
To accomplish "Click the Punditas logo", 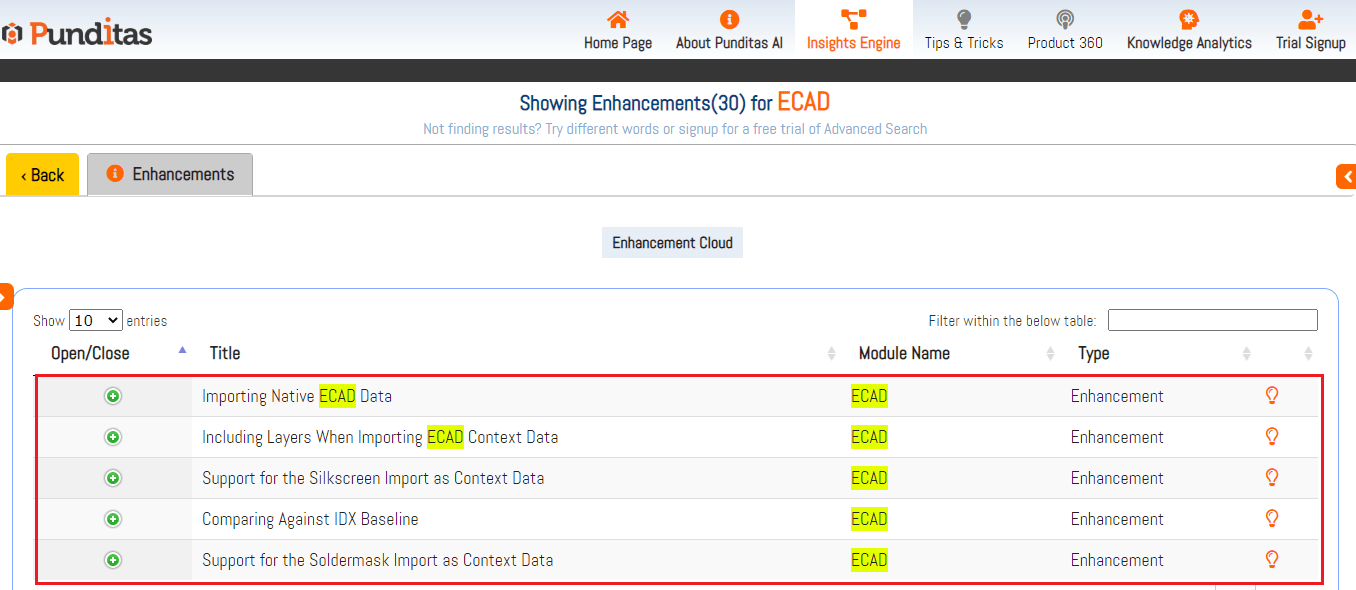I will (78, 33).
